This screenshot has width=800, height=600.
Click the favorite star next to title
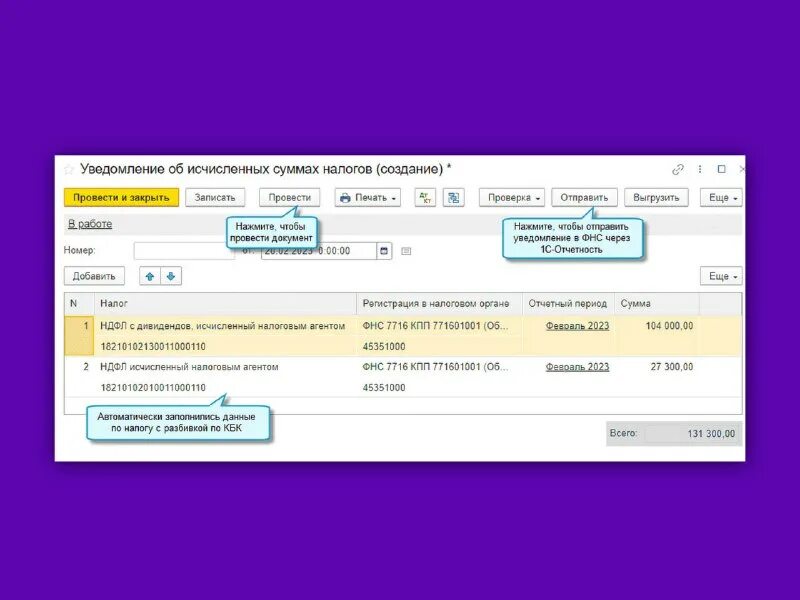[x=69, y=170]
